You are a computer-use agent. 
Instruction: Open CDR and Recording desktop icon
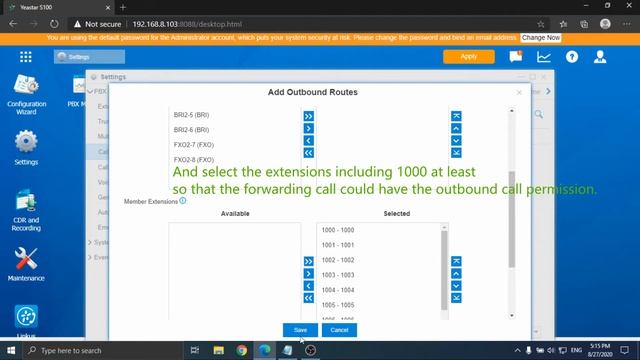26,211
